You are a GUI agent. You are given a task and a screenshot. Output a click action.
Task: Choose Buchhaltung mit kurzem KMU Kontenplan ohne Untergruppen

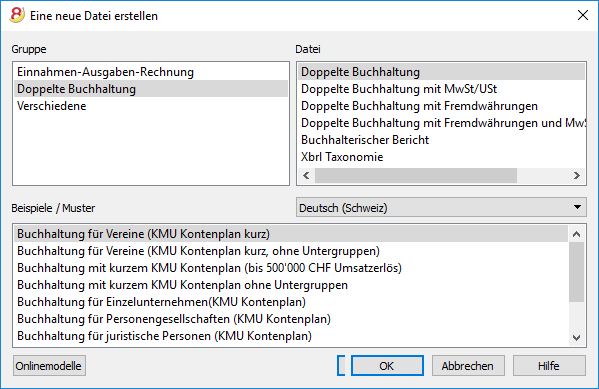tap(291, 285)
